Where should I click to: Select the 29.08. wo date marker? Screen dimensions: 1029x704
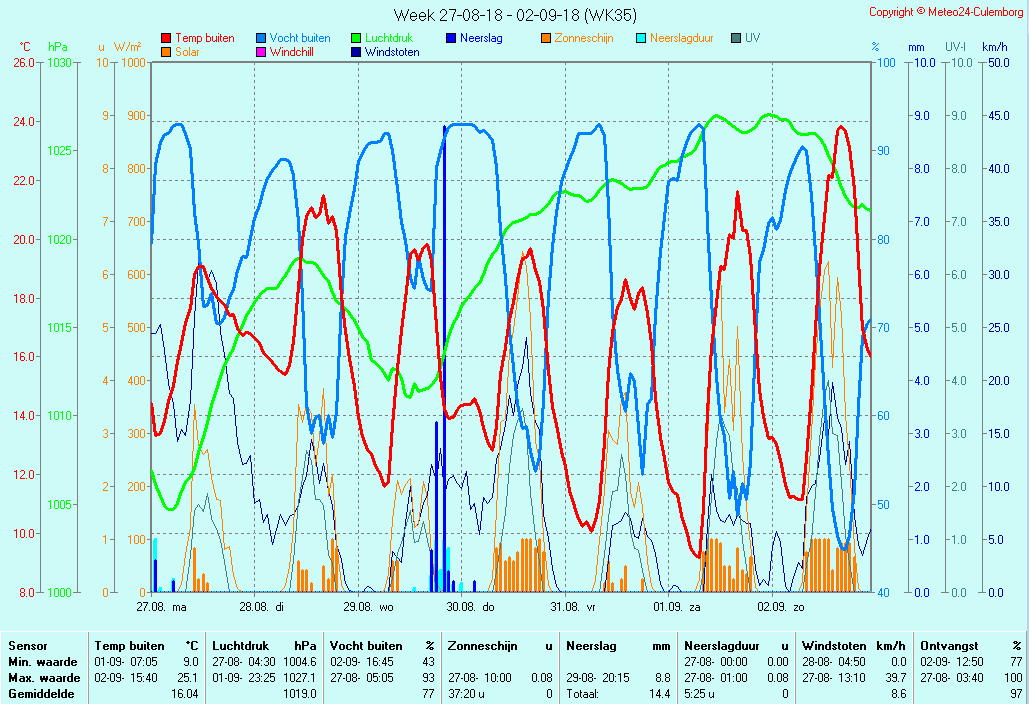[x=368, y=606]
